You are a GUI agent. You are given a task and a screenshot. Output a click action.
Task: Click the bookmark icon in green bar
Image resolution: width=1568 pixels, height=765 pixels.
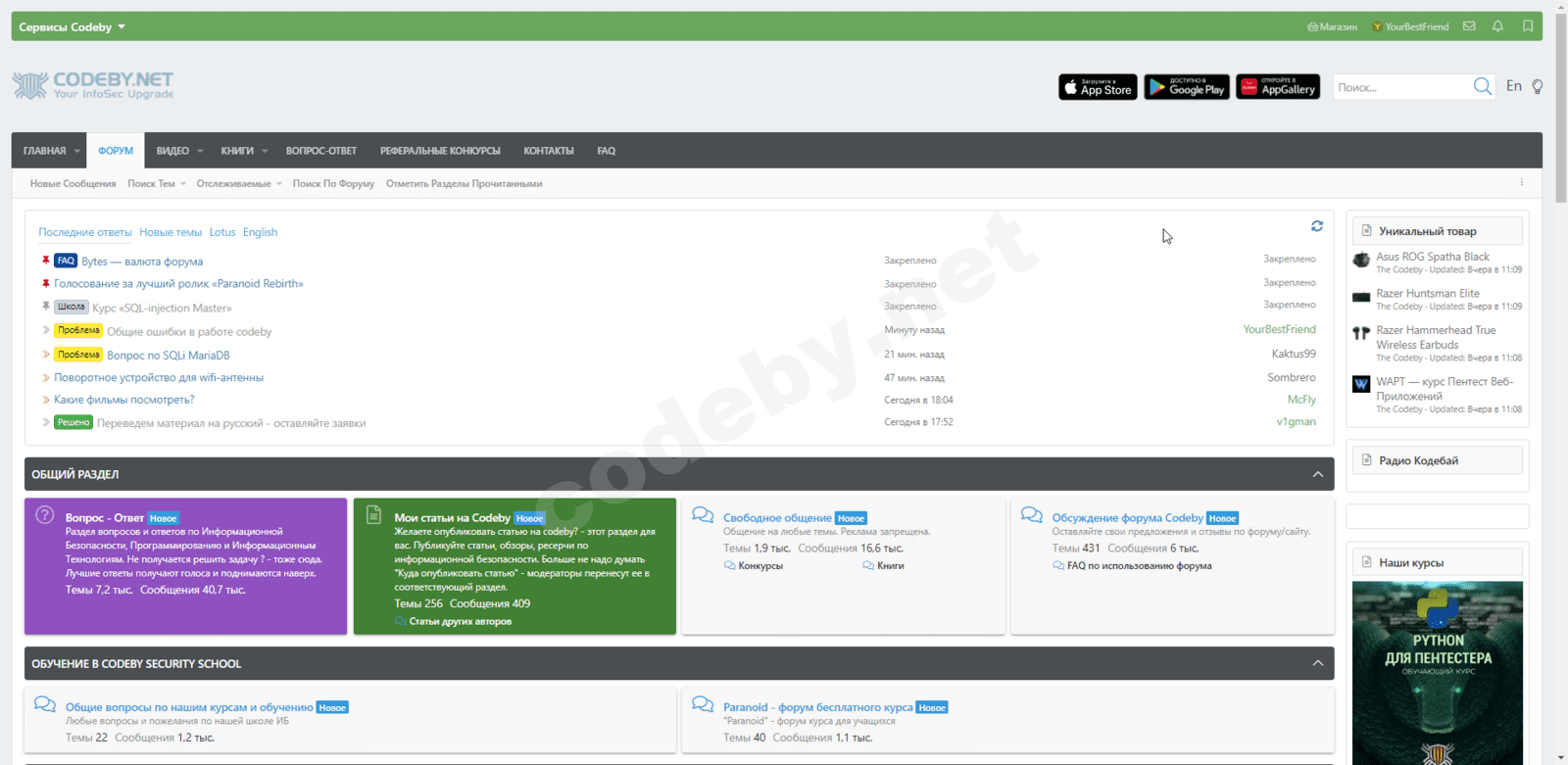[x=1528, y=26]
